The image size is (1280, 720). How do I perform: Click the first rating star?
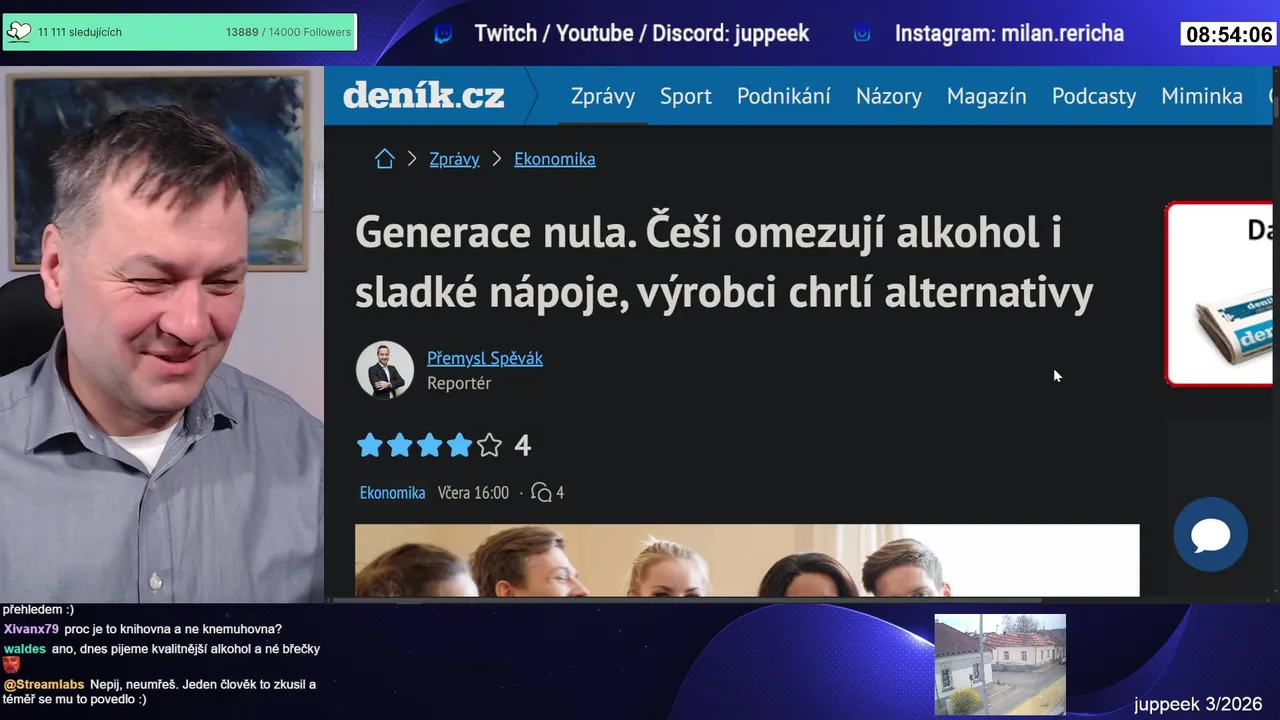pos(370,445)
